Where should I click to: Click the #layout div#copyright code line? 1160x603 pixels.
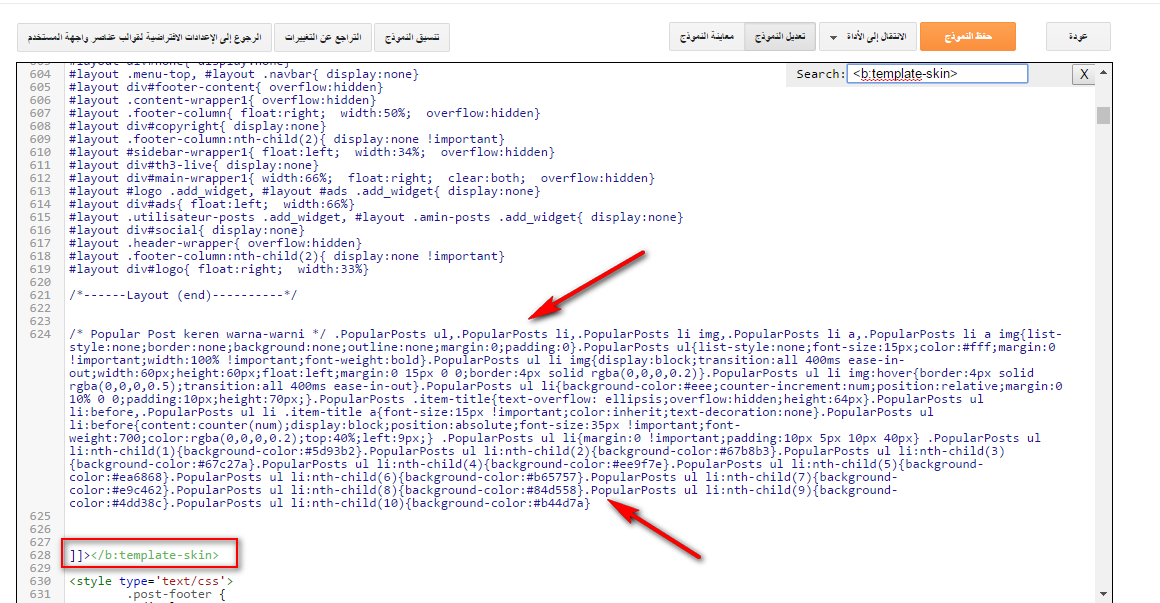(x=190, y=126)
